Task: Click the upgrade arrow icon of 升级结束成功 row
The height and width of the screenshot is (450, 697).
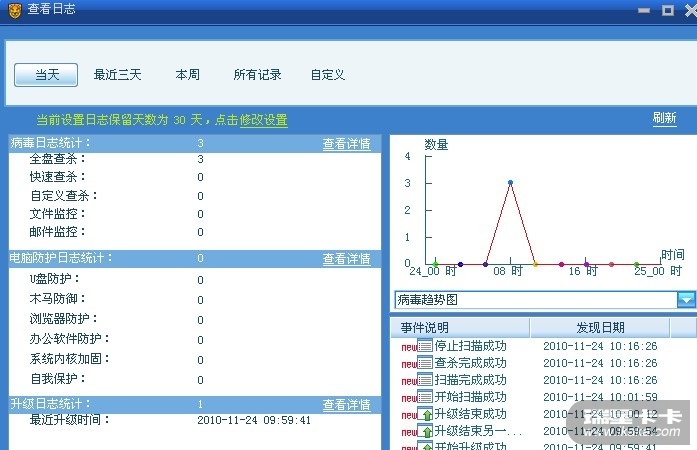Action: point(425,414)
